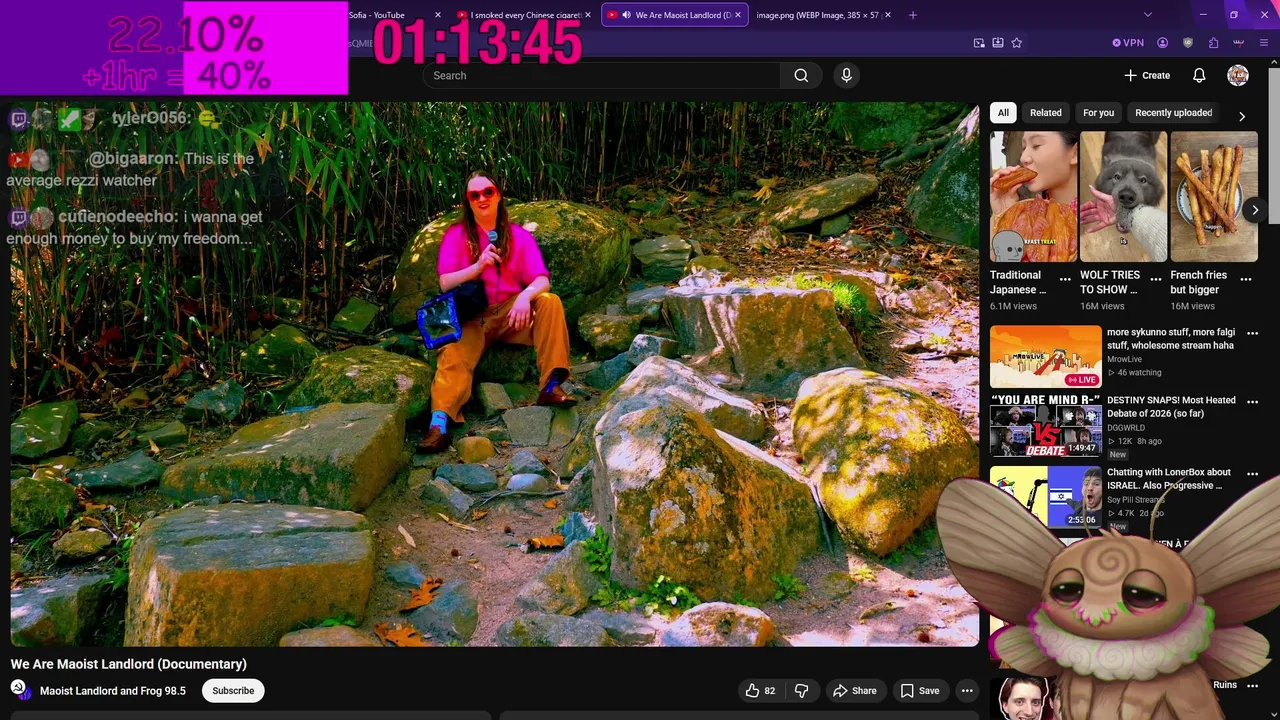This screenshot has height=720, width=1280.
Task: Dislike the video with thumbs down
Action: click(801, 691)
